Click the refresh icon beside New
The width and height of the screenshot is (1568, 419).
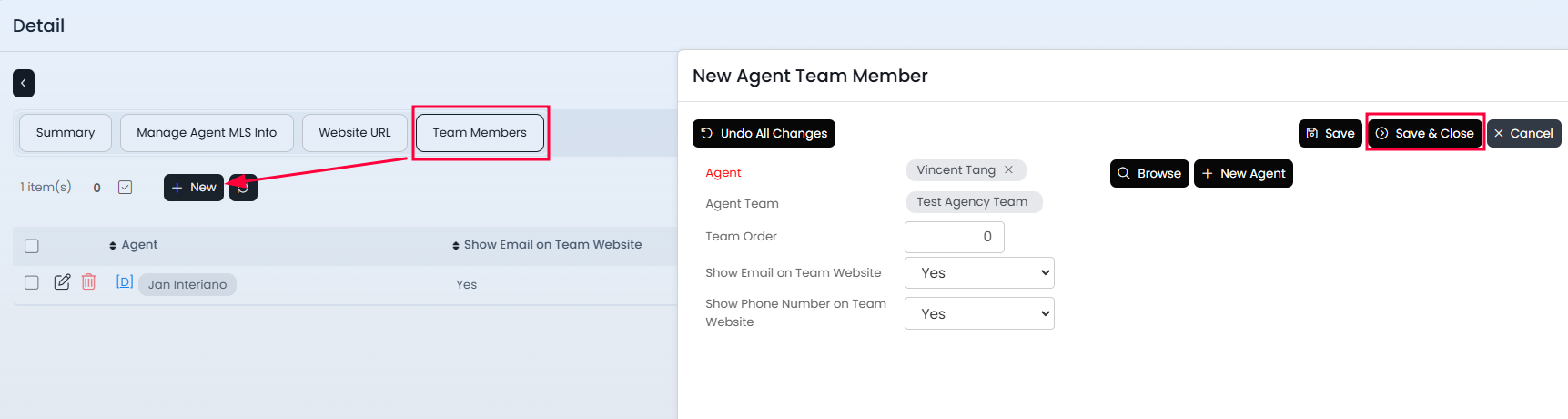tap(244, 188)
